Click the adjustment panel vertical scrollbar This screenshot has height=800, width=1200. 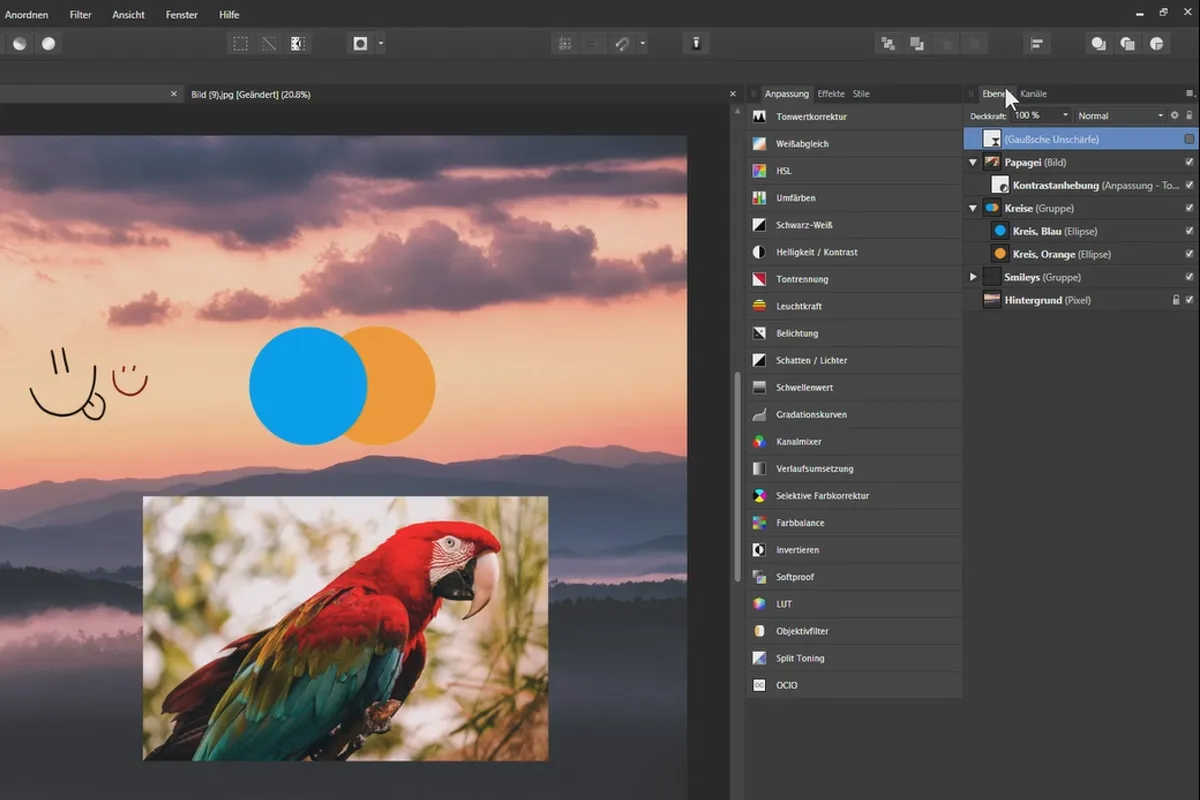738,478
